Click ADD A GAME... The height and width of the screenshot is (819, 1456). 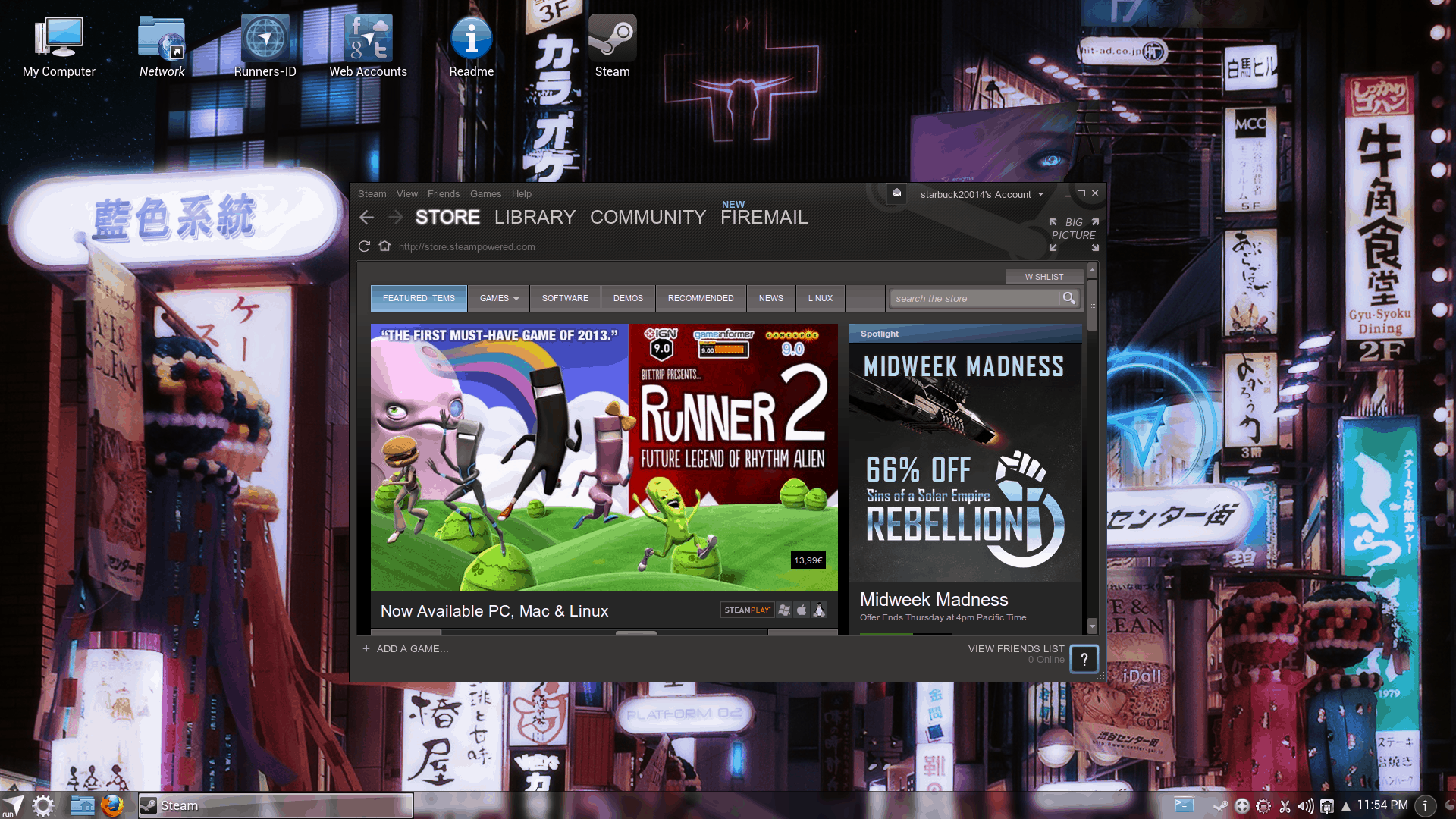coord(413,648)
